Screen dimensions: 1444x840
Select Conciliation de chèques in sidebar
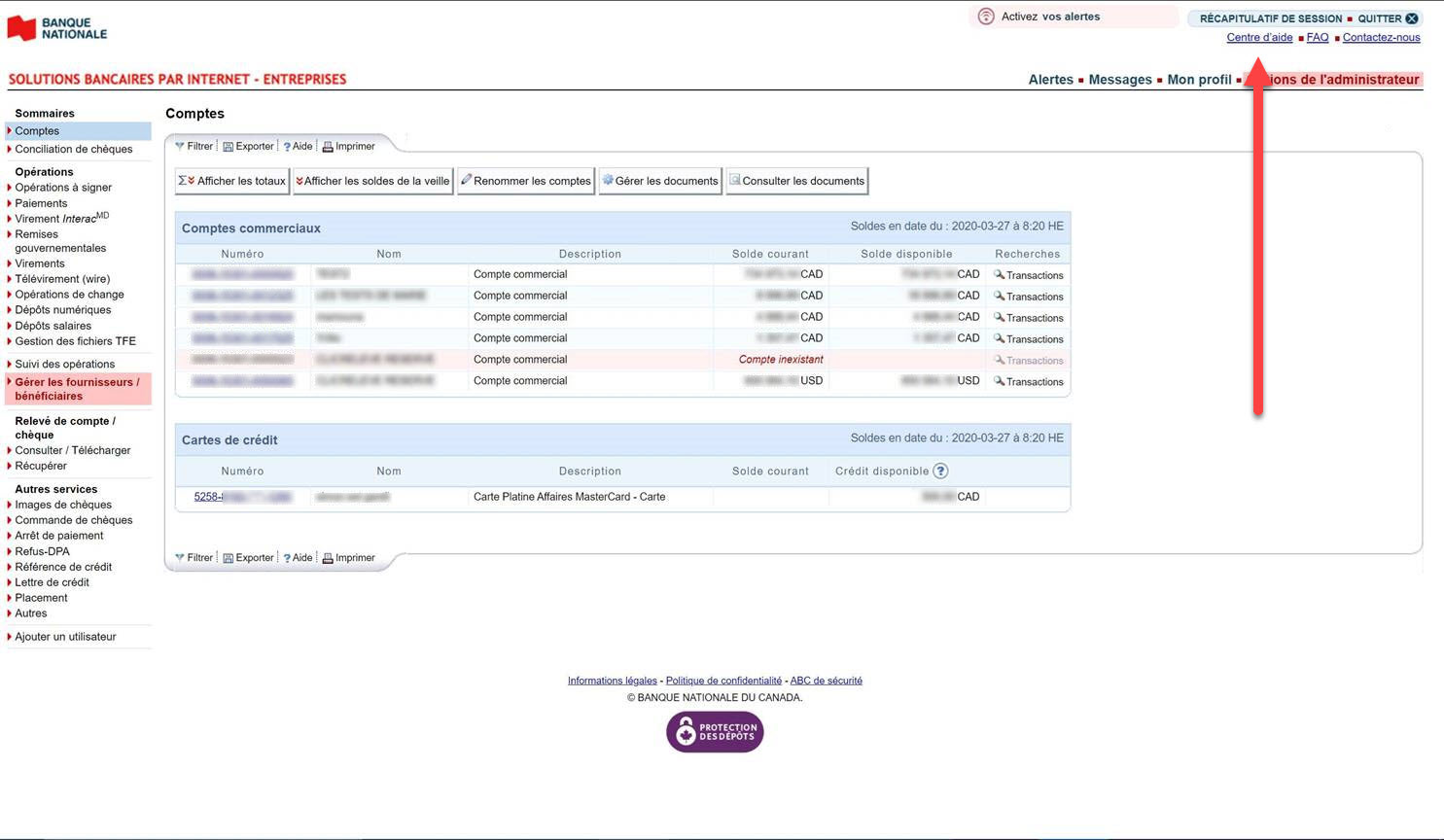pyautogui.click(x=74, y=149)
